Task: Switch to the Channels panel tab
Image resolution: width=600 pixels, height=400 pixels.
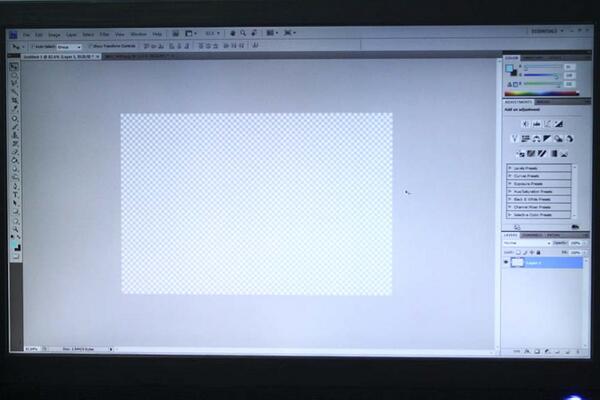Action: tap(532, 235)
